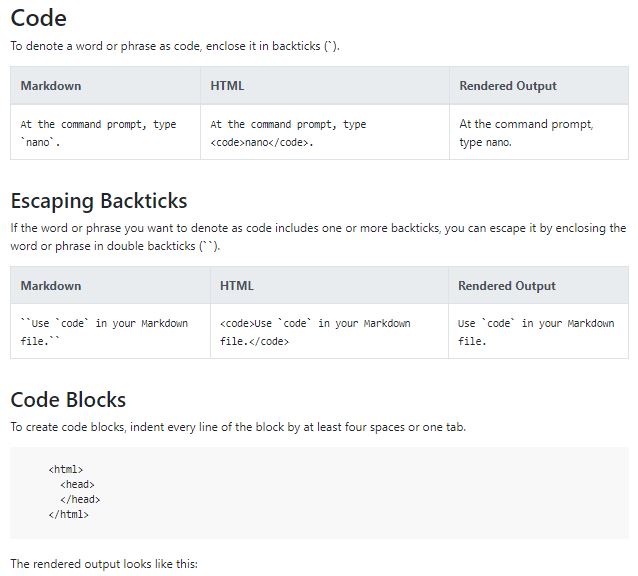Click the "Code" section heading
This screenshot has width=638, height=576.
(39, 18)
